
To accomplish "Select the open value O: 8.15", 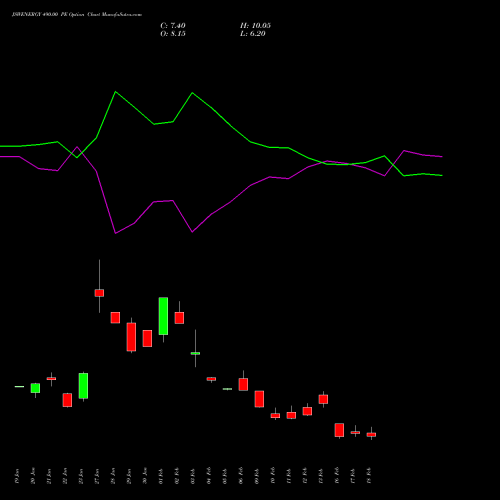I will point(173,34).
